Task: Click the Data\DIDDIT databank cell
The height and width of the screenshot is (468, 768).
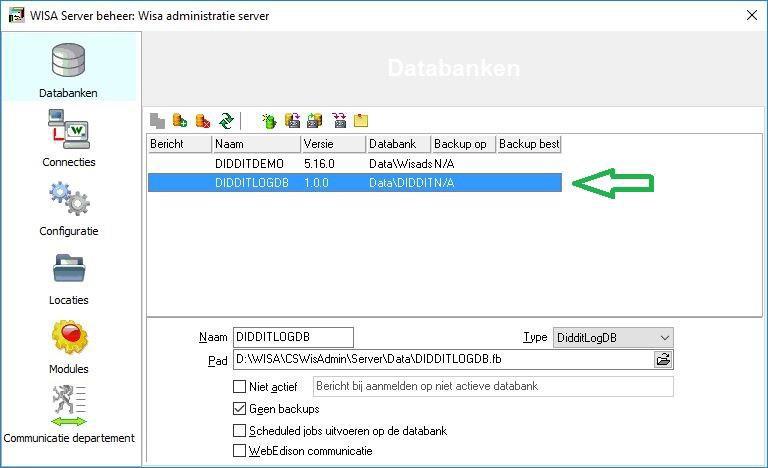Action: tap(400, 183)
